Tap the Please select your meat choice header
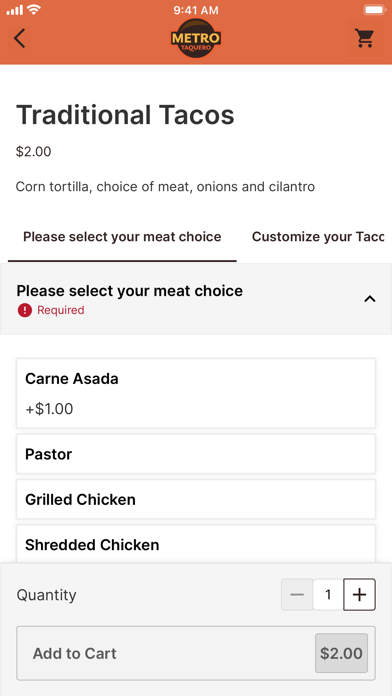The width and height of the screenshot is (392, 696). click(x=130, y=291)
